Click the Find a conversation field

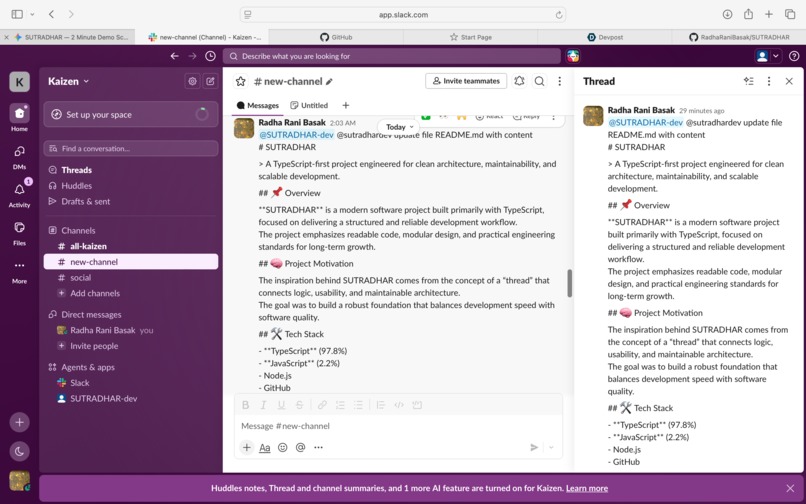pyautogui.click(x=131, y=149)
